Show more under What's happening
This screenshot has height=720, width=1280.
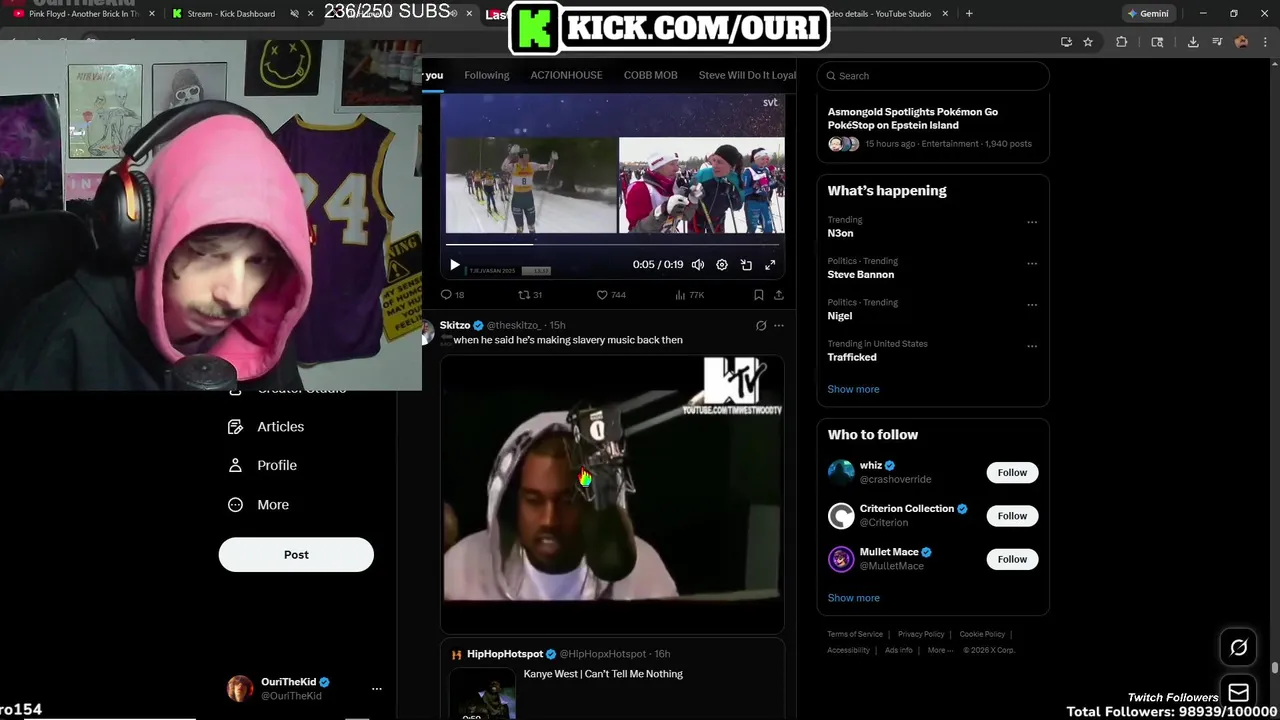click(x=853, y=389)
